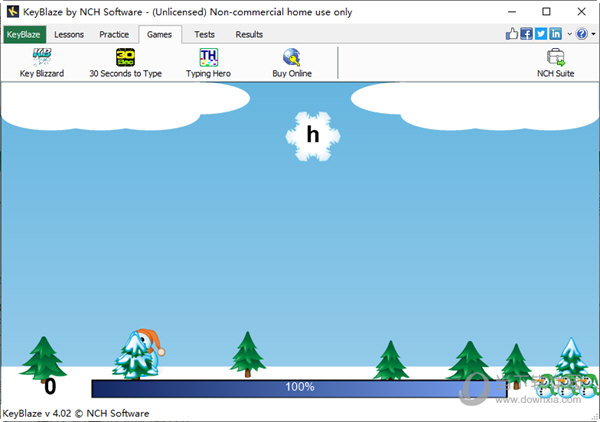Open the KeyBlaze main menu tab
This screenshot has height=422, width=600.
(24, 34)
